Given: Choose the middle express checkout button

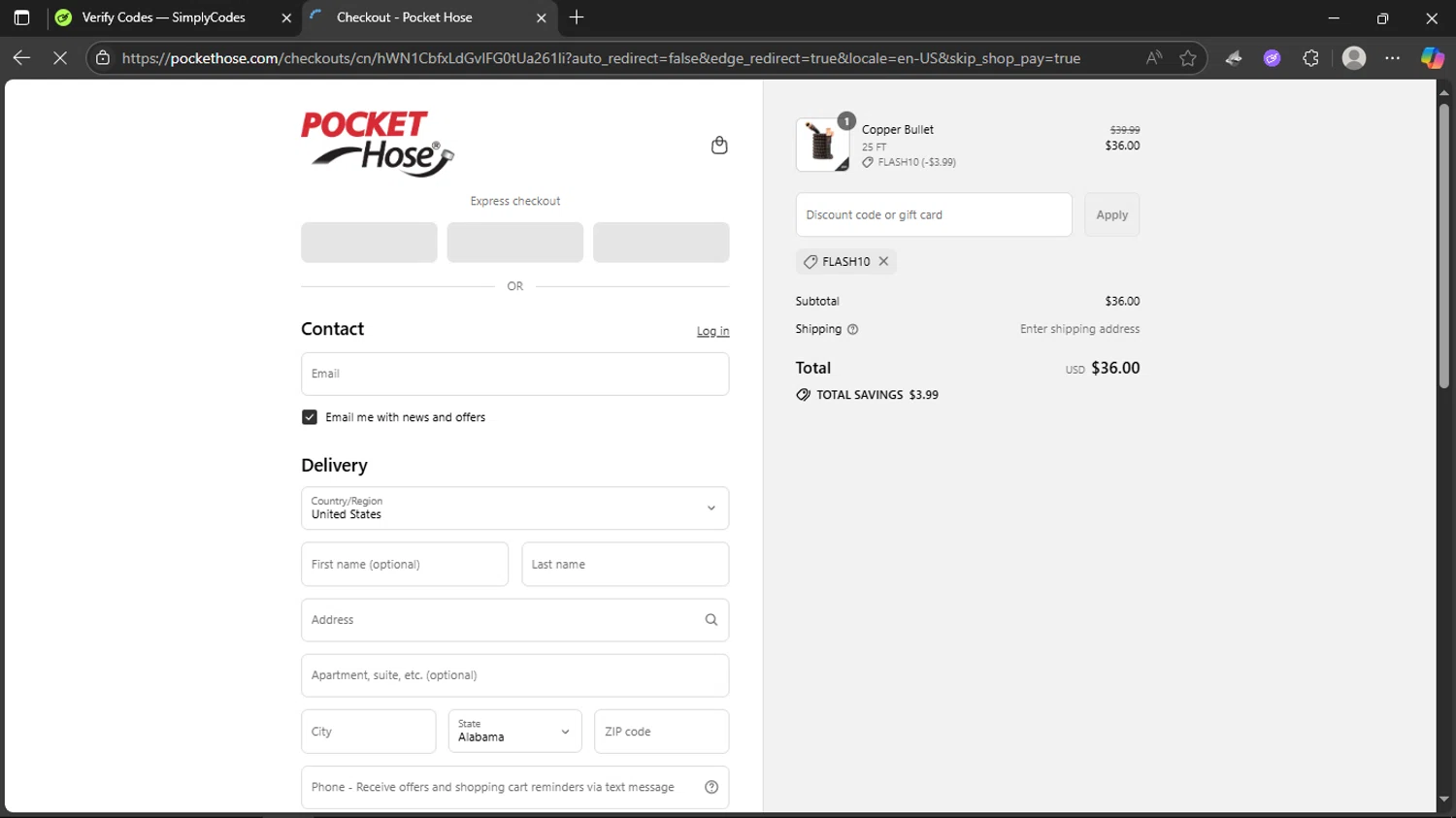Looking at the screenshot, I should coord(515,243).
